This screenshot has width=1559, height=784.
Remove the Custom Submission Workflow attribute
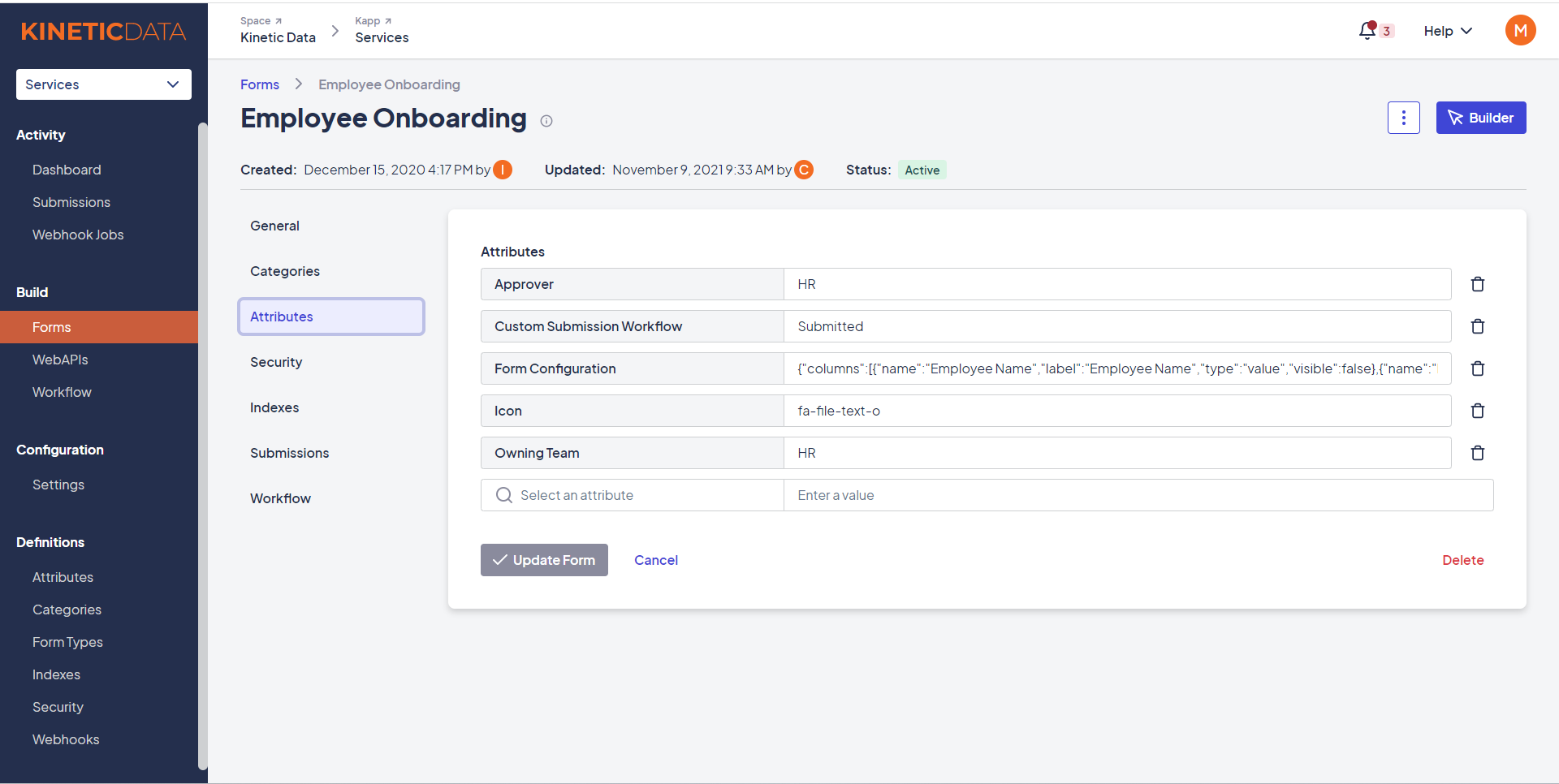click(x=1478, y=326)
